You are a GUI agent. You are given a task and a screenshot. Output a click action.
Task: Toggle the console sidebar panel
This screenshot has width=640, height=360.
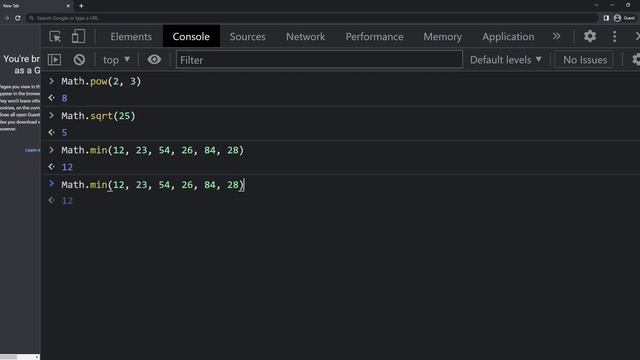point(54,60)
